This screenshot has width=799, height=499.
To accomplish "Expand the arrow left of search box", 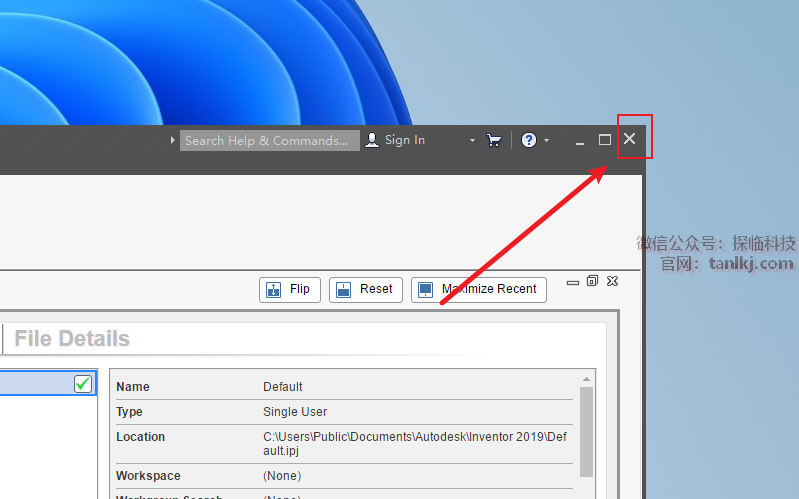I will (x=173, y=140).
